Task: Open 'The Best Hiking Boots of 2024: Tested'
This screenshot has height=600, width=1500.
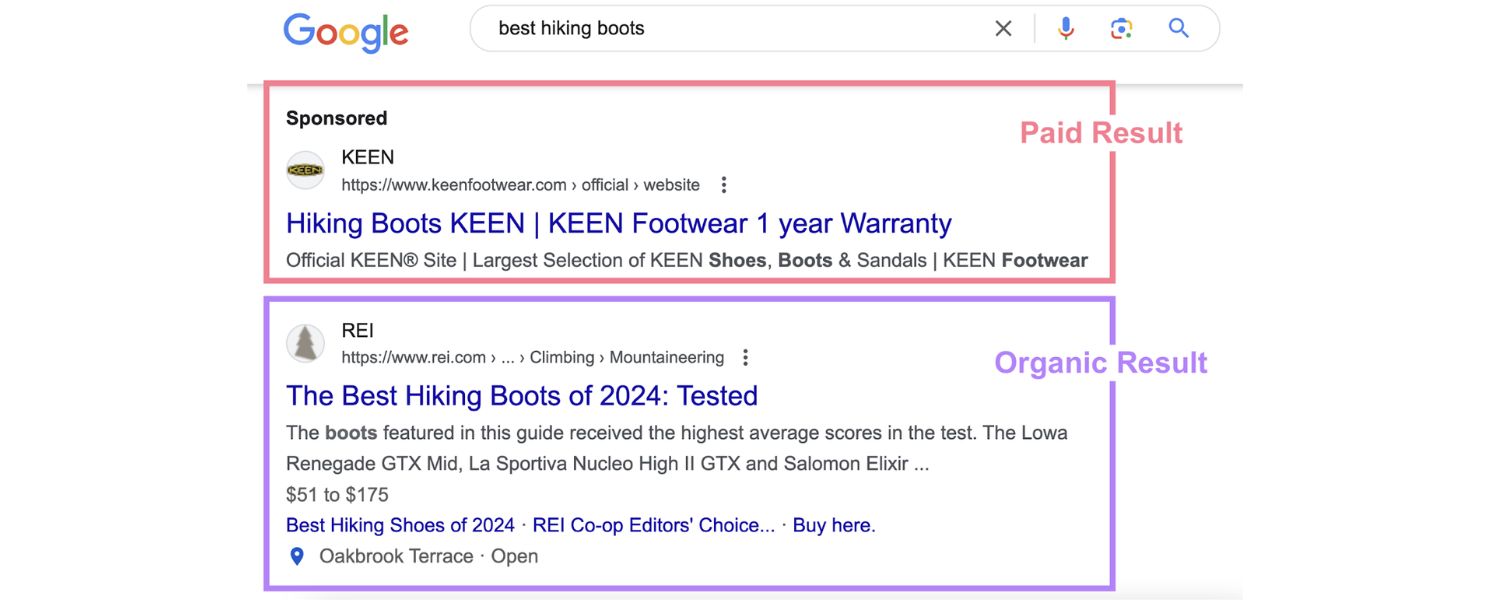Action: tap(521, 396)
